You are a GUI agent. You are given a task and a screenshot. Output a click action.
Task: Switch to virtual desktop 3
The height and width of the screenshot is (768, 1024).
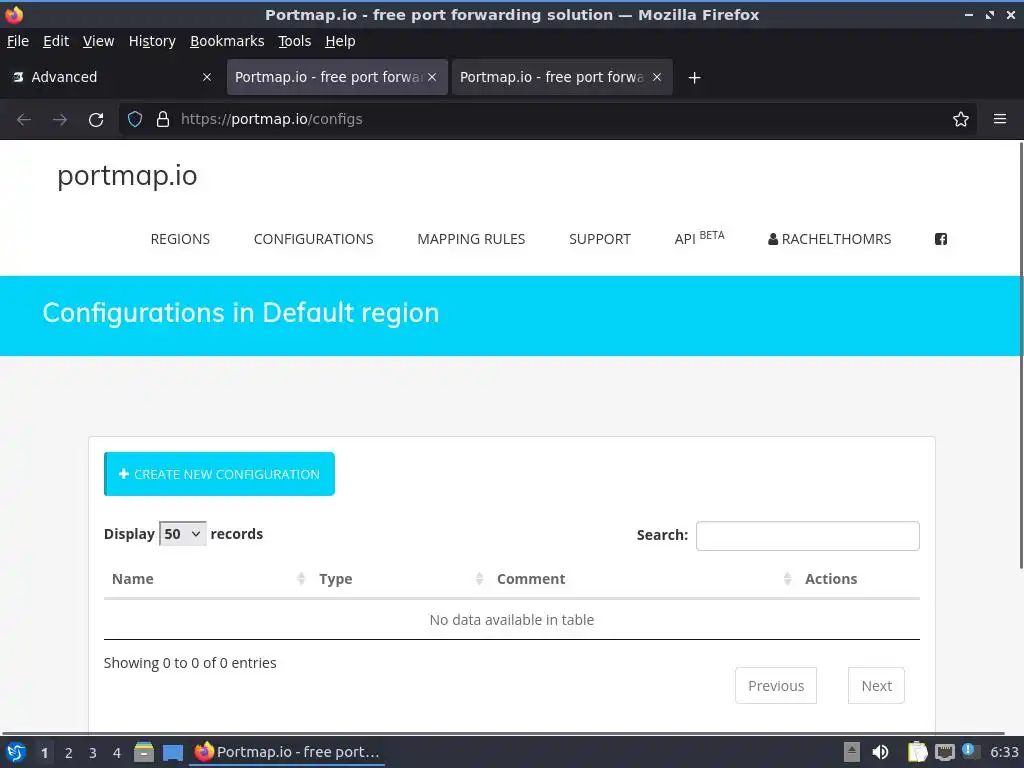click(93, 753)
